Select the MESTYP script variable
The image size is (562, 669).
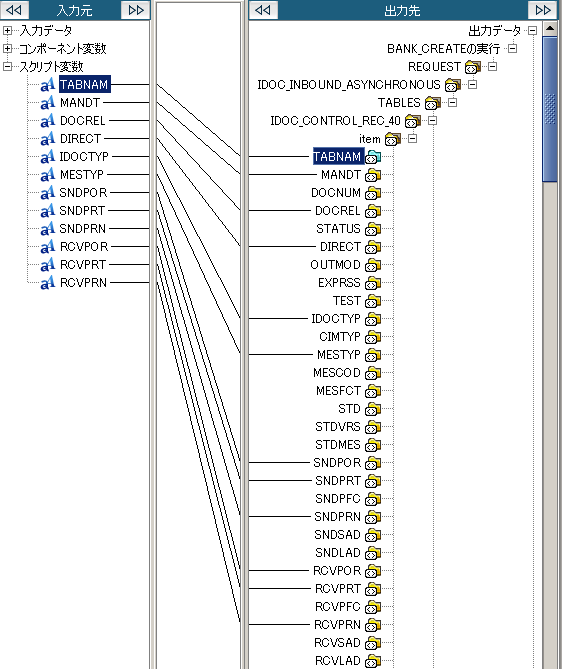tap(82, 175)
